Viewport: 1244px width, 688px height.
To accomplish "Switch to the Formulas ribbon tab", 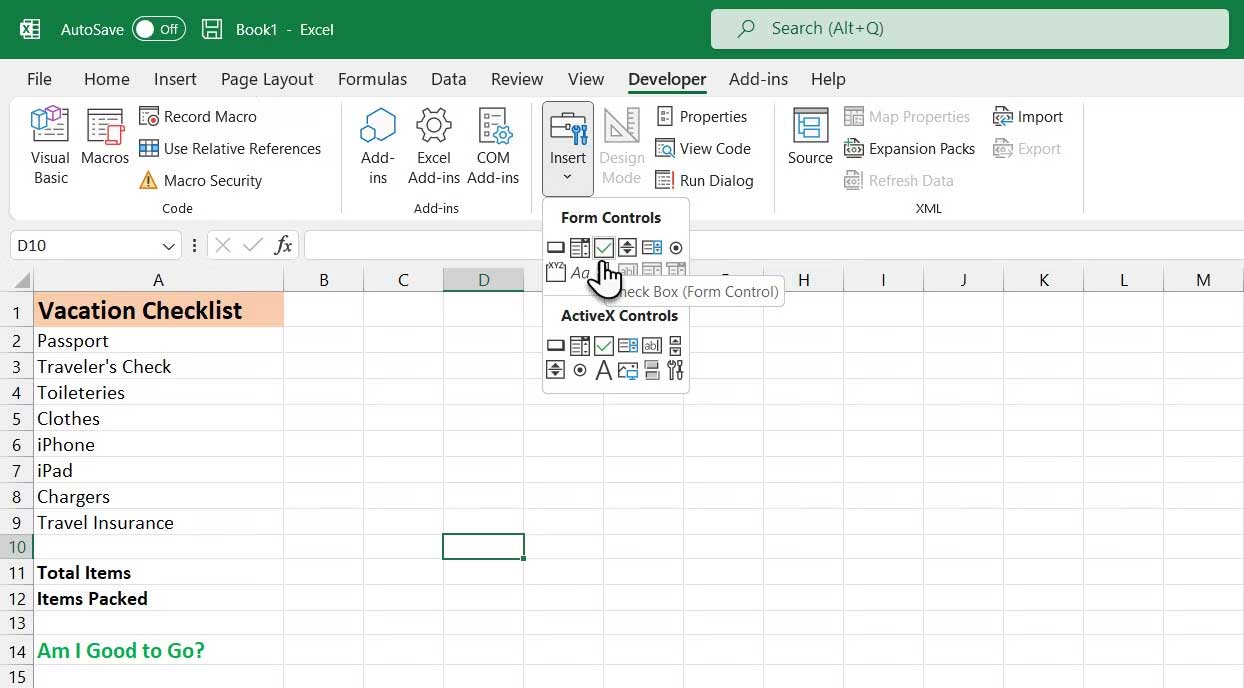I will click(x=372, y=79).
